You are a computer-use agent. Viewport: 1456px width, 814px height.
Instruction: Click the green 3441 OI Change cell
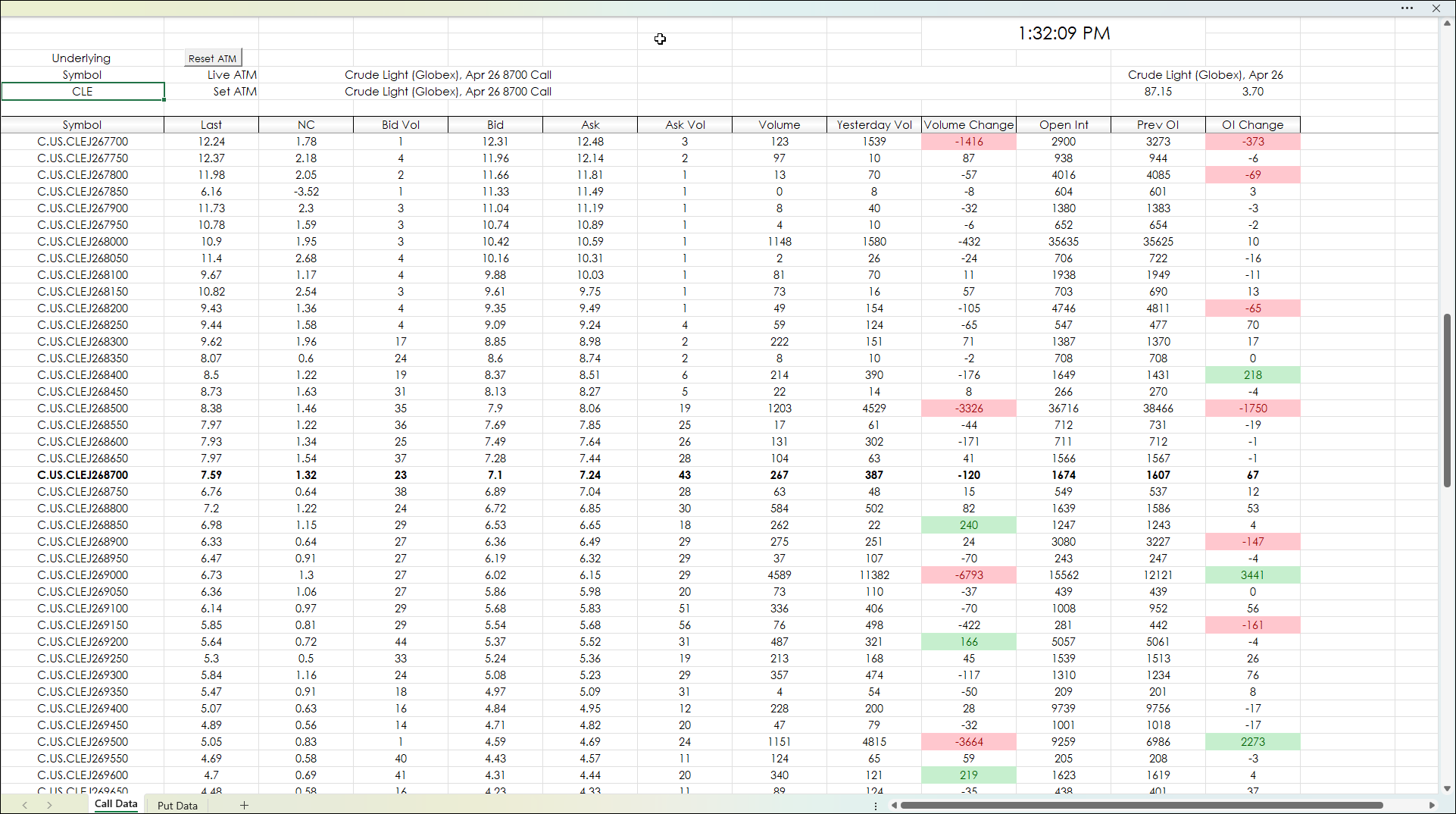(1252, 575)
